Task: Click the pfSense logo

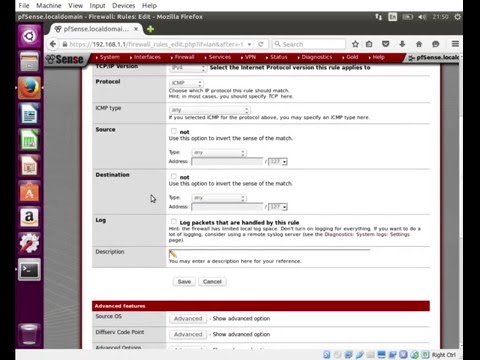Action: click(65, 59)
